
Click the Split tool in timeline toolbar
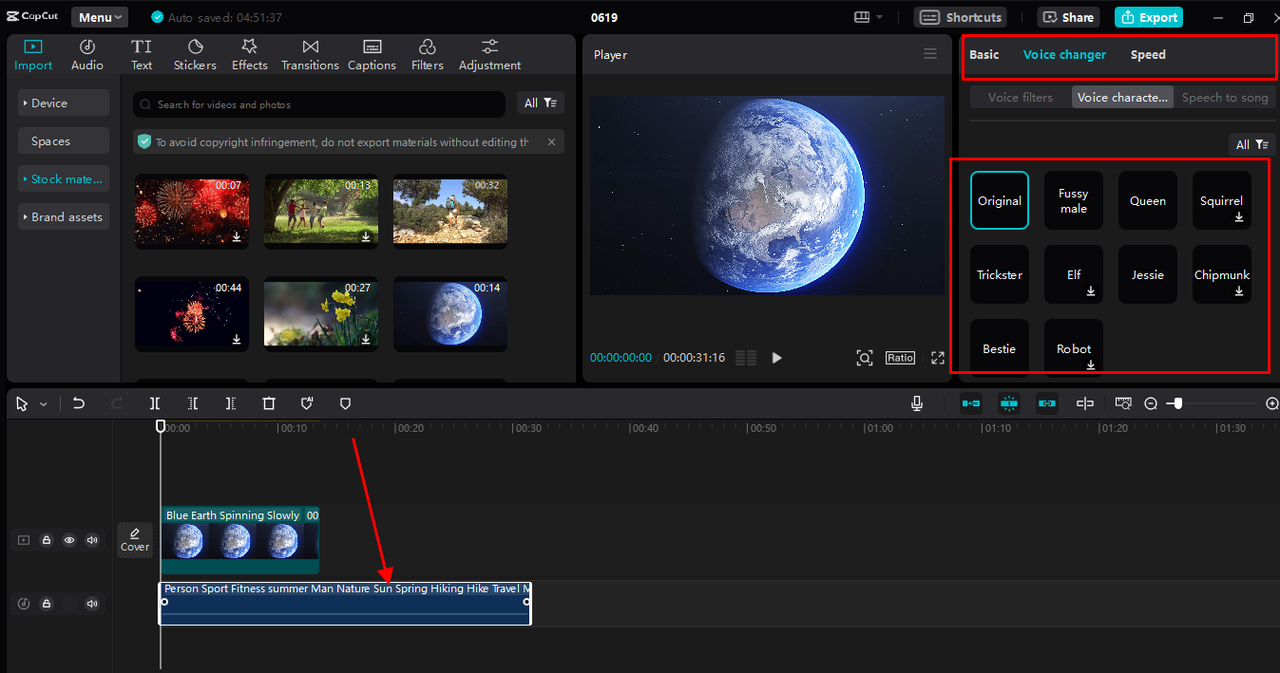(155, 403)
